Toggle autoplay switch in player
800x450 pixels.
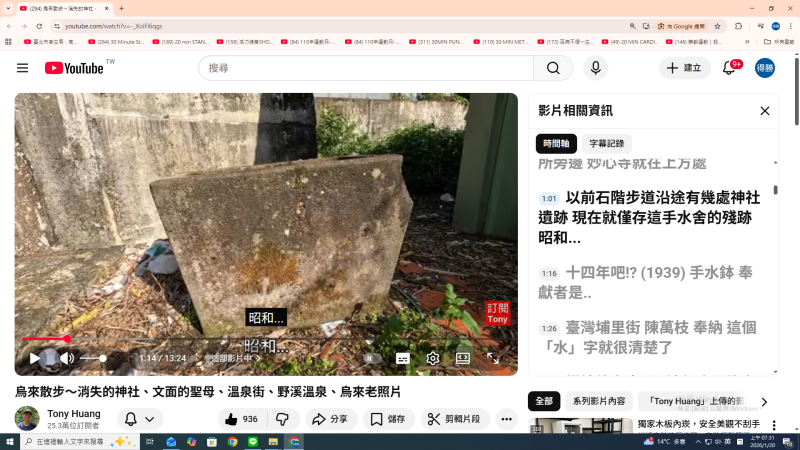(x=372, y=358)
